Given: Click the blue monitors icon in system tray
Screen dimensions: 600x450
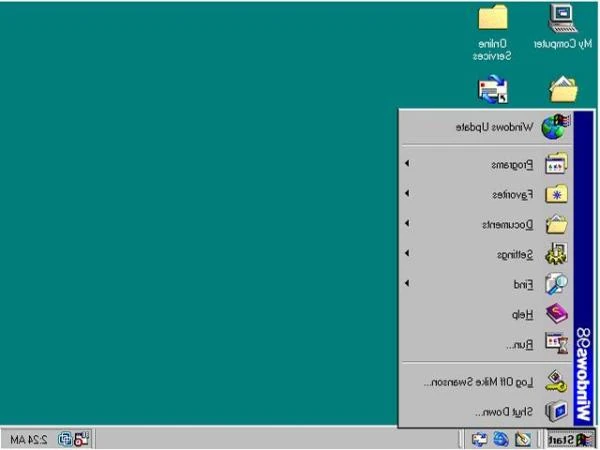Looking at the screenshot, I should click(x=65, y=439).
